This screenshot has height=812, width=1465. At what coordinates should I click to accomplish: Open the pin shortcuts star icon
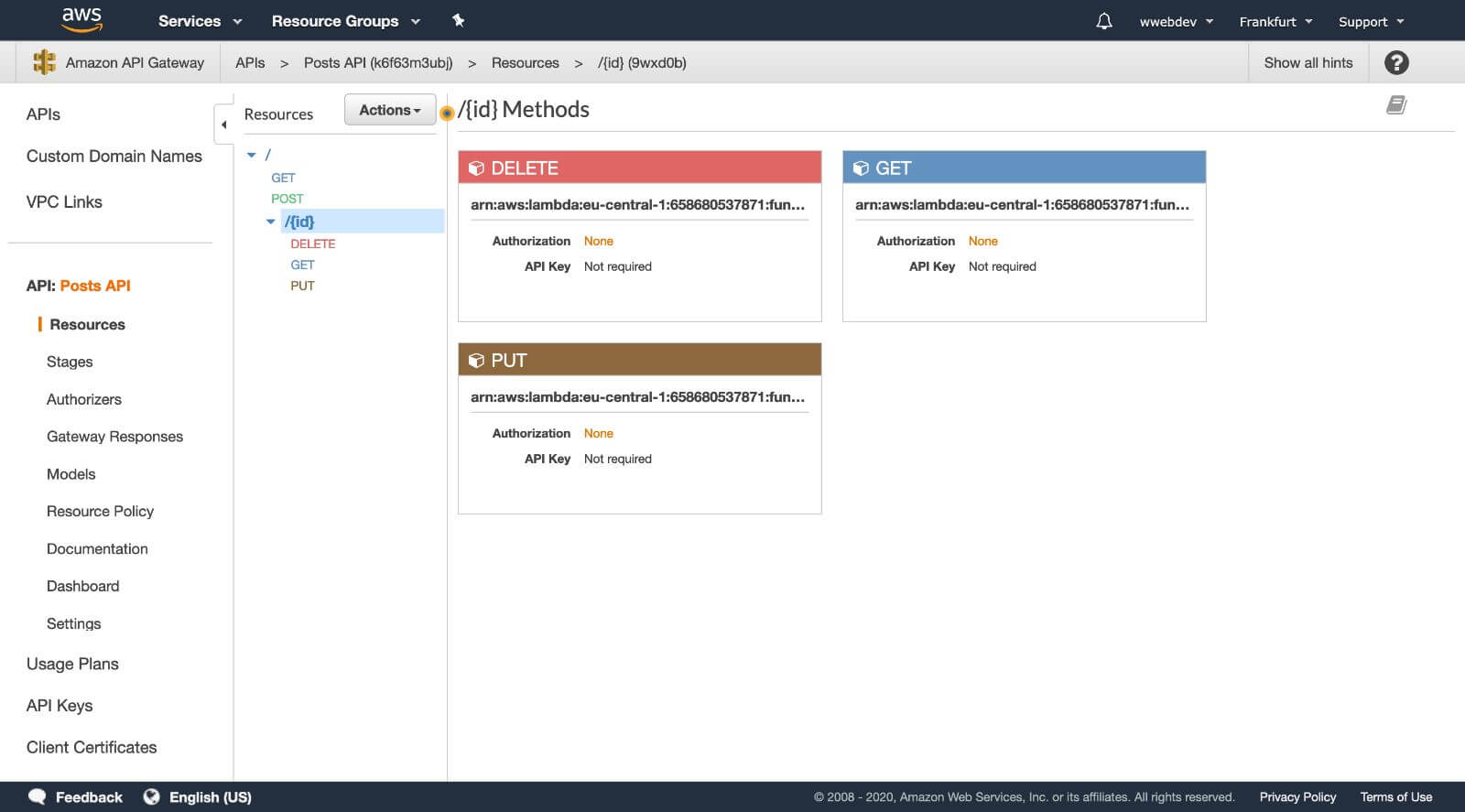pyautogui.click(x=459, y=20)
